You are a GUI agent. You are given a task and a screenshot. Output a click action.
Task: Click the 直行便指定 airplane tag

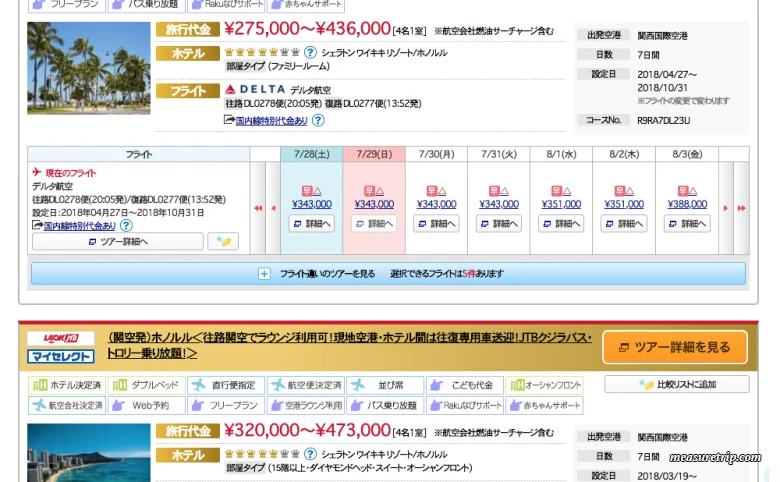[226, 385]
